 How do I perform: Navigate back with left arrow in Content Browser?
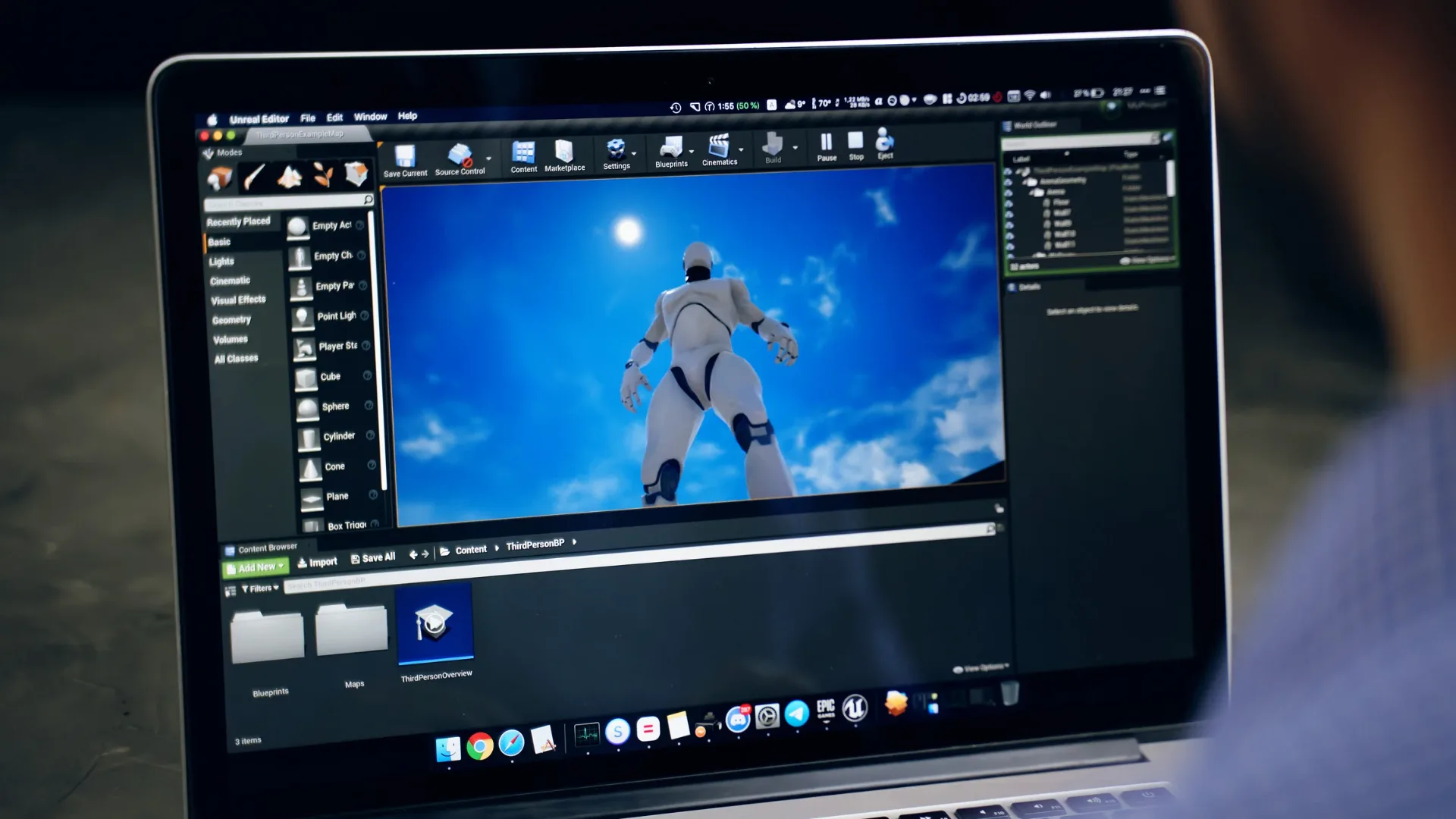413,554
